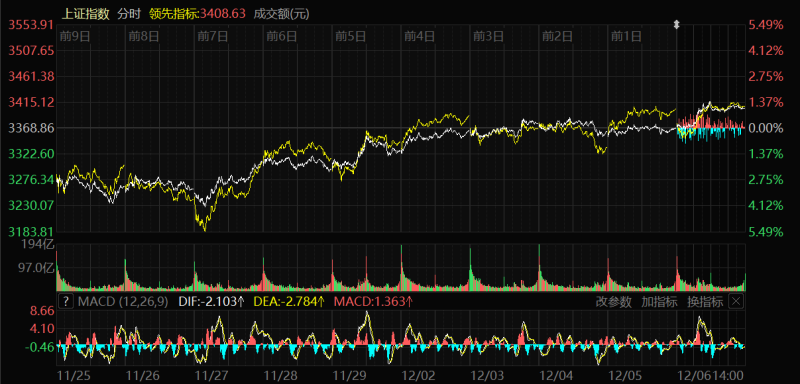
Task: Select the 前4日 day marker
Action: click(x=419, y=36)
